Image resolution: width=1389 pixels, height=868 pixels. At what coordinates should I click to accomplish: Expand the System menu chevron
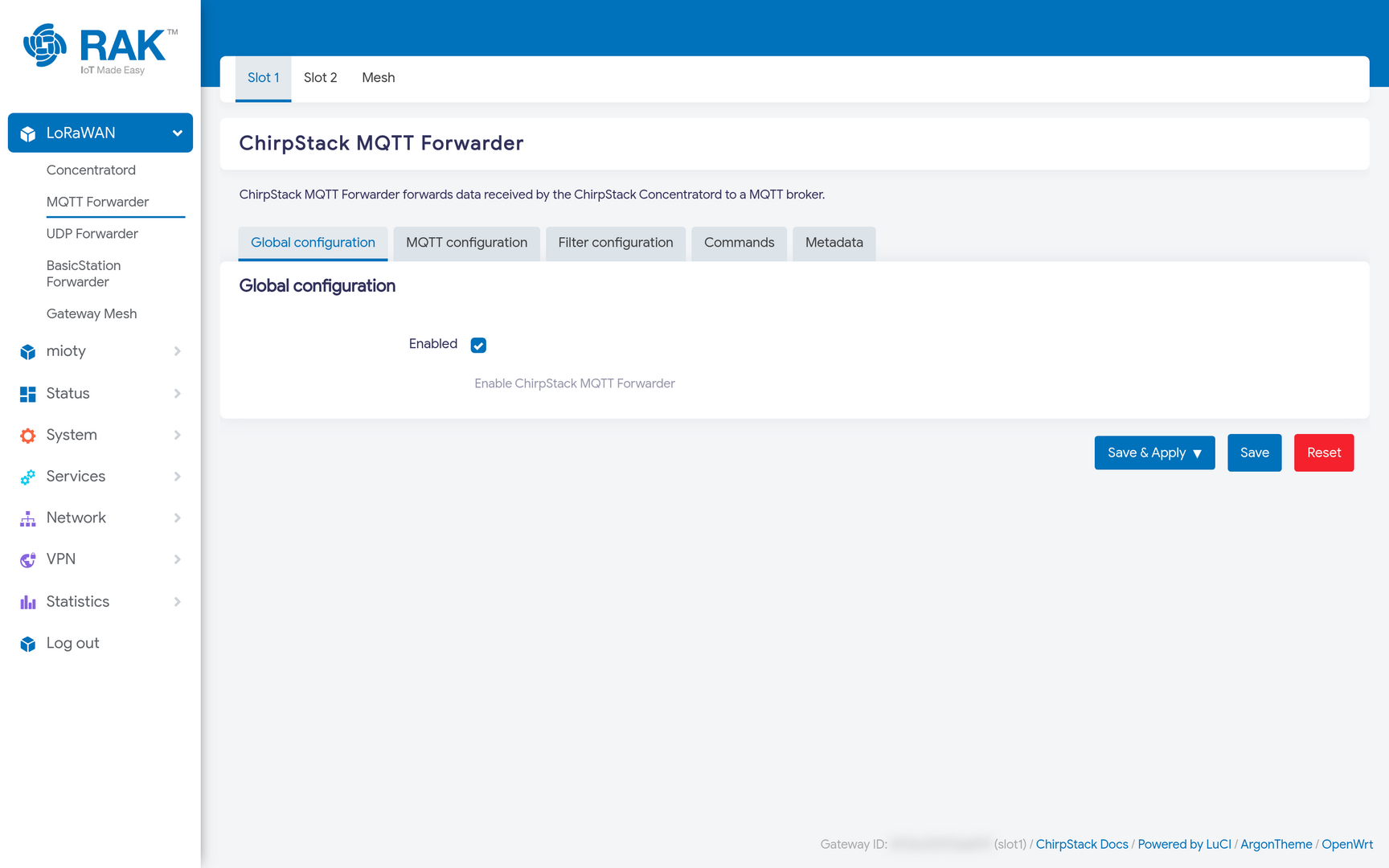178,435
